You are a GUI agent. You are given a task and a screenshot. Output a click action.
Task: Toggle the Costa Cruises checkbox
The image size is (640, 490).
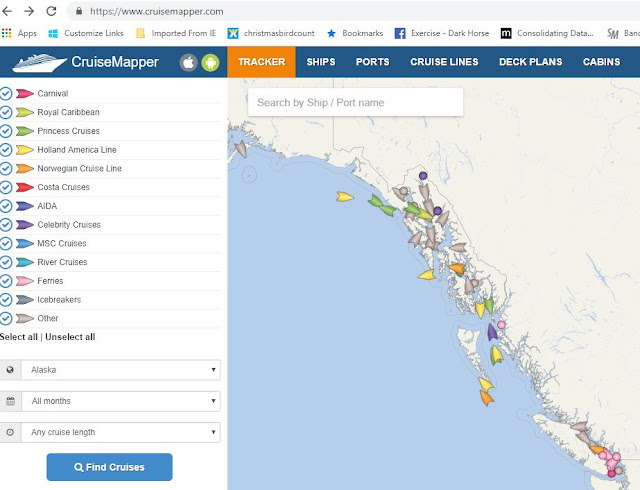click(x=6, y=187)
